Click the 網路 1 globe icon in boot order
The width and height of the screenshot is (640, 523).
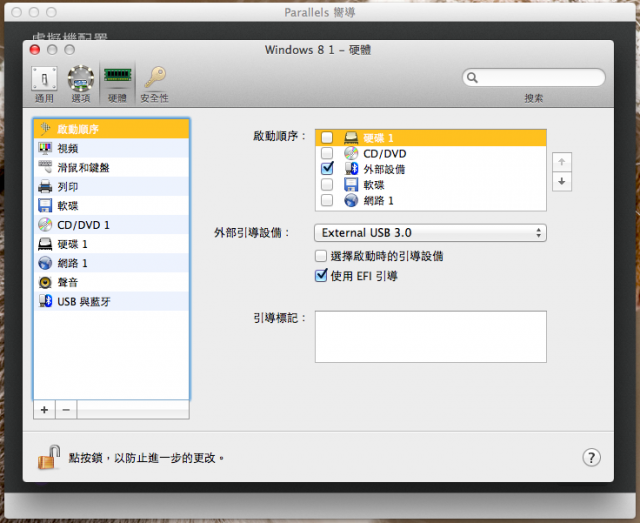click(x=351, y=200)
